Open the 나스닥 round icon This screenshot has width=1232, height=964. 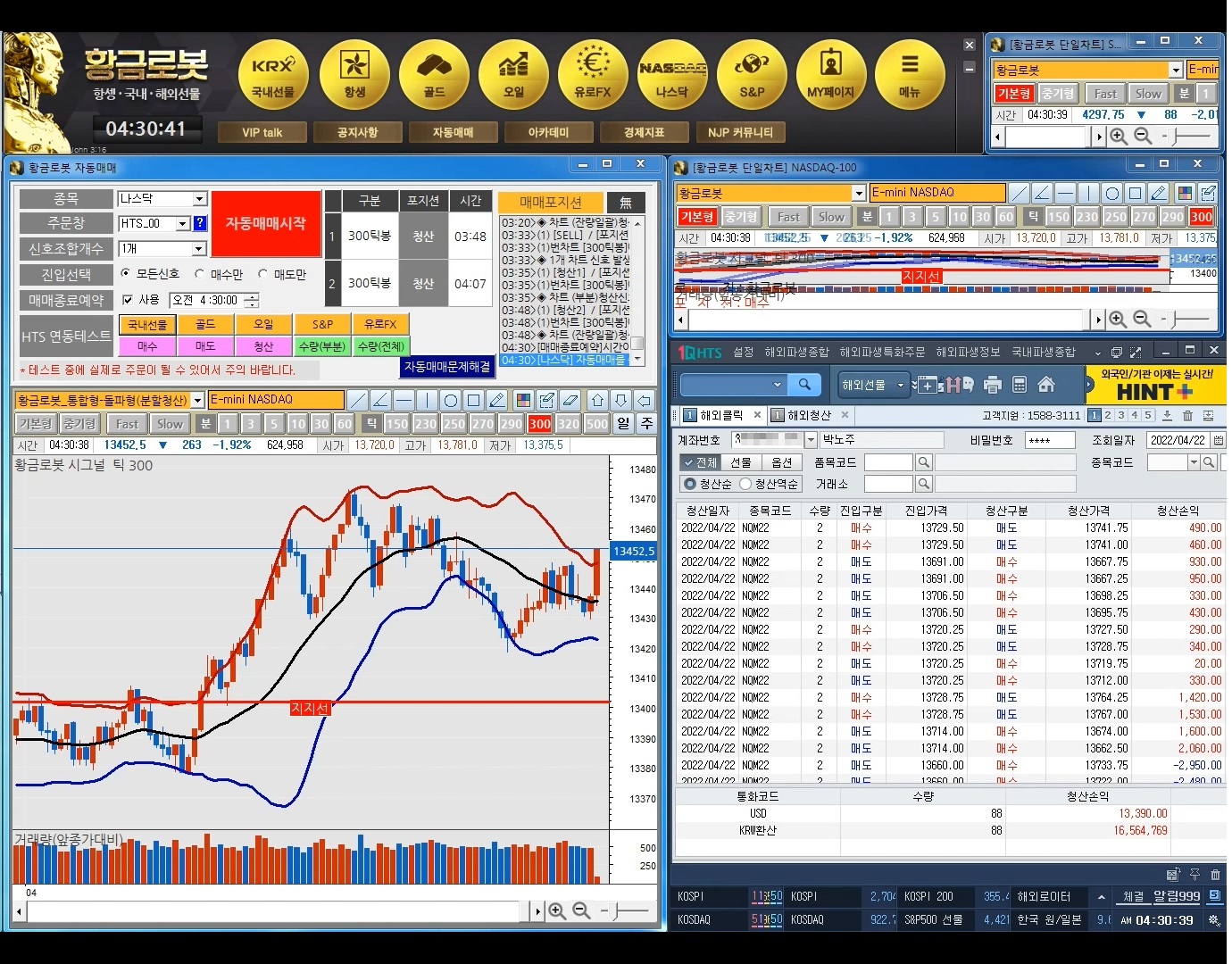click(x=672, y=74)
